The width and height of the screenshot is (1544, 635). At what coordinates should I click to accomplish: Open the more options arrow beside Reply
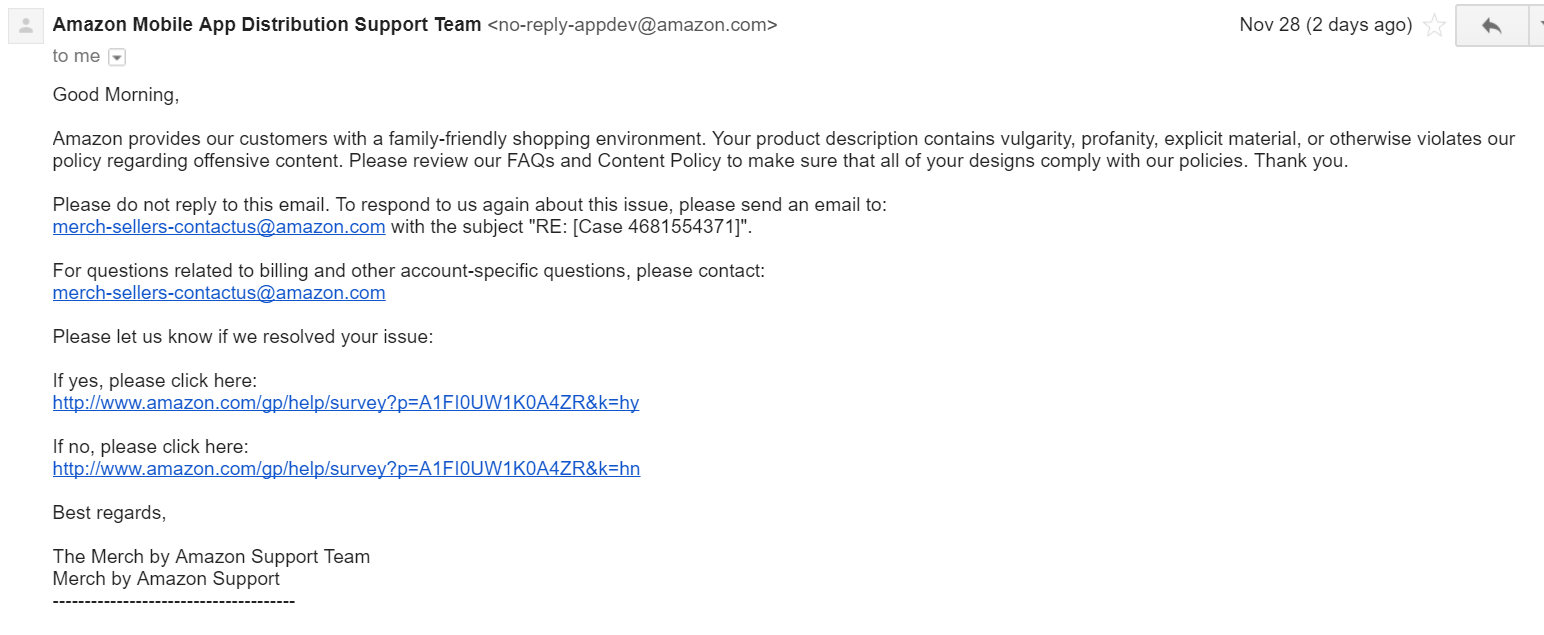pos(1537,26)
